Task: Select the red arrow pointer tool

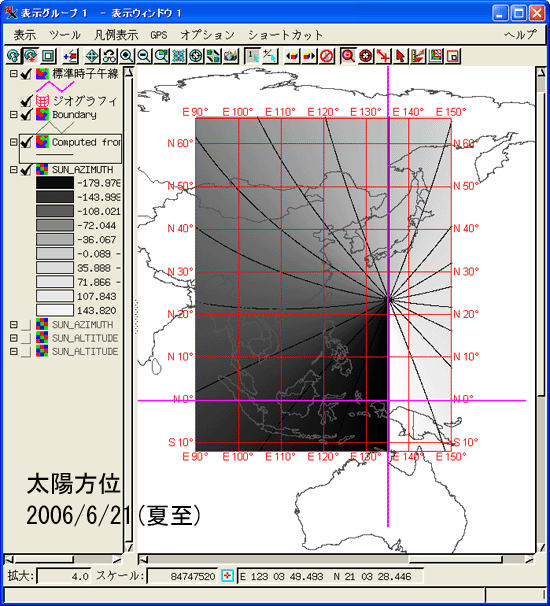Action: pyautogui.click(x=401, y=56)
